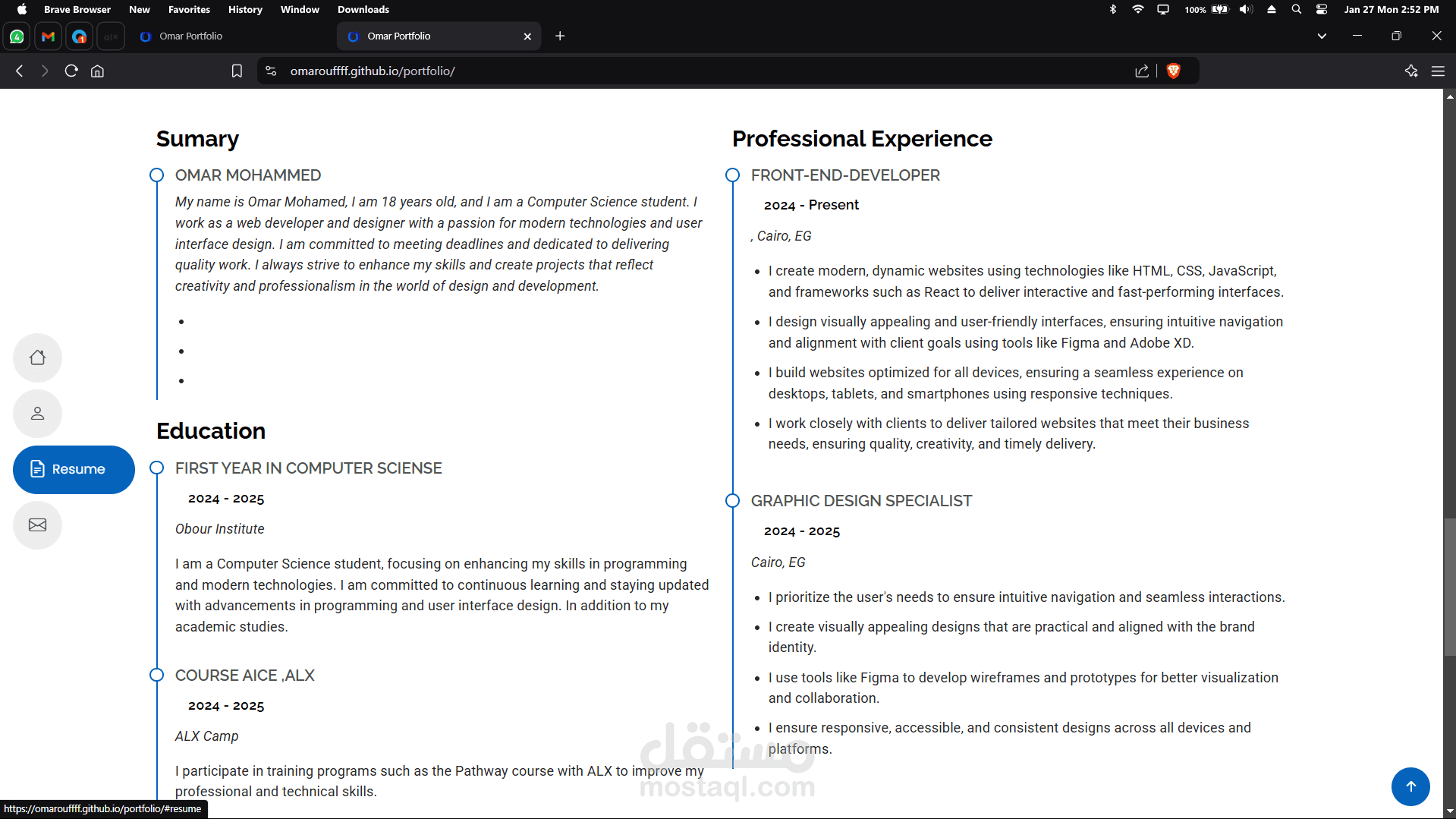The image size is (1456, 819).
Task: Expand the tab search chevron
Action: 1322,36
